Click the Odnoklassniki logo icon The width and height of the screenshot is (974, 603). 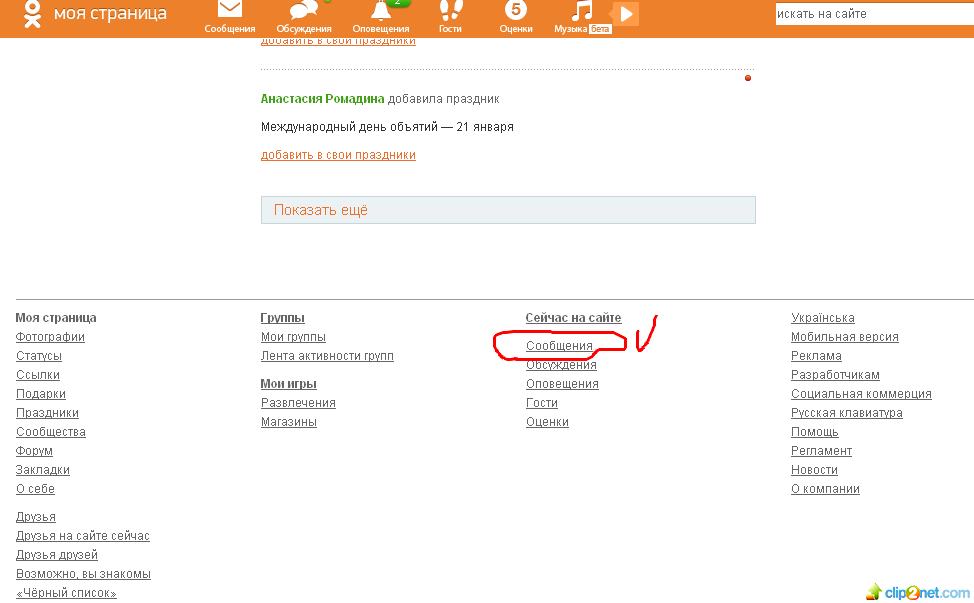[32, 14]
